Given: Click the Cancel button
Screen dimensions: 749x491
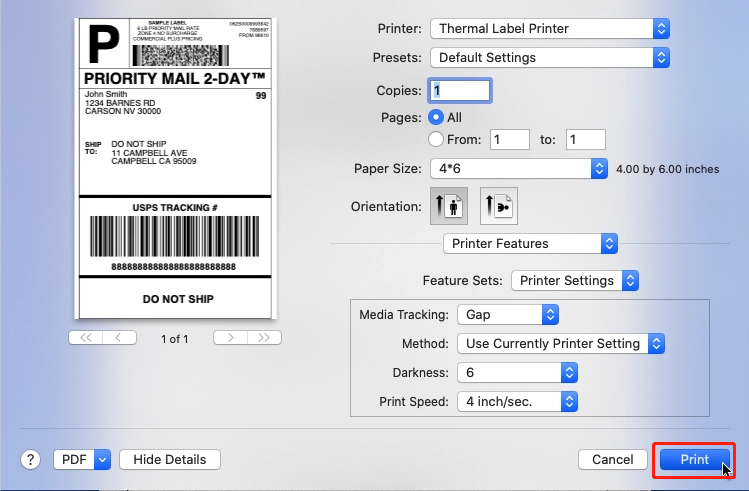Looking at the screenshot, I should click(x=612, y=459).
